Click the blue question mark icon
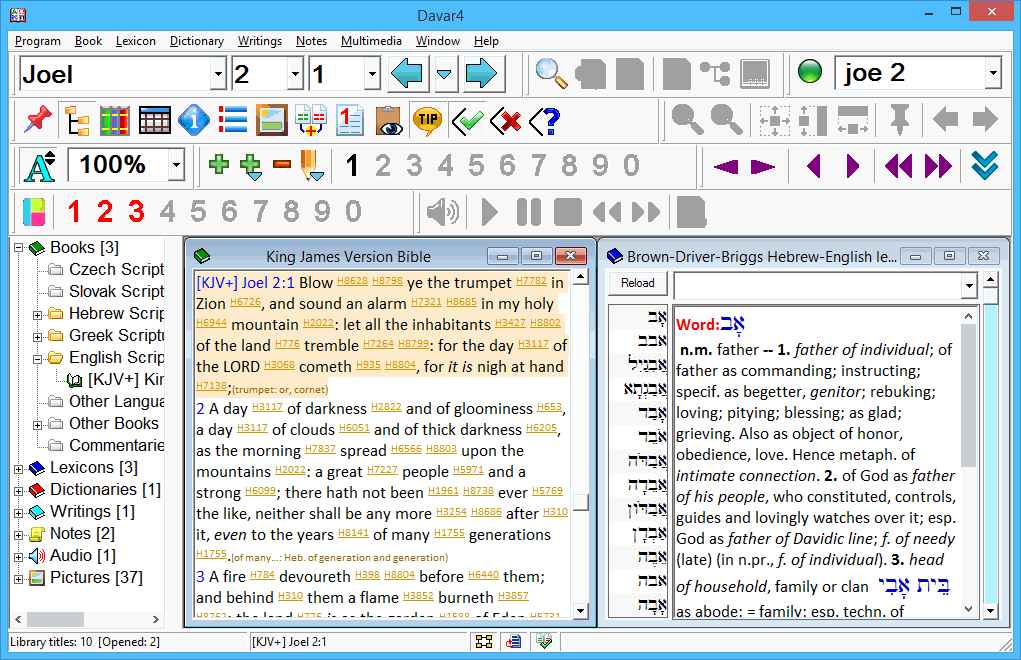 tap(546, 120)
